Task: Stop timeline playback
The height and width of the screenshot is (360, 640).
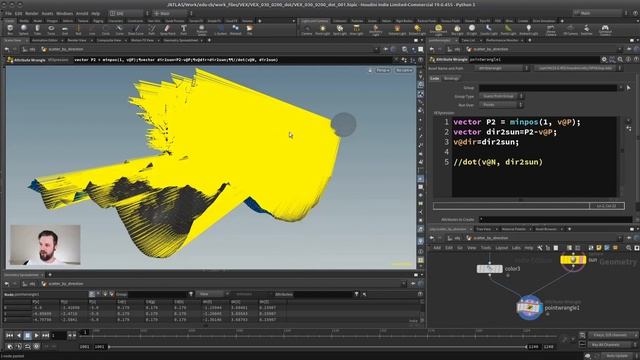Action: pos(27,336)
